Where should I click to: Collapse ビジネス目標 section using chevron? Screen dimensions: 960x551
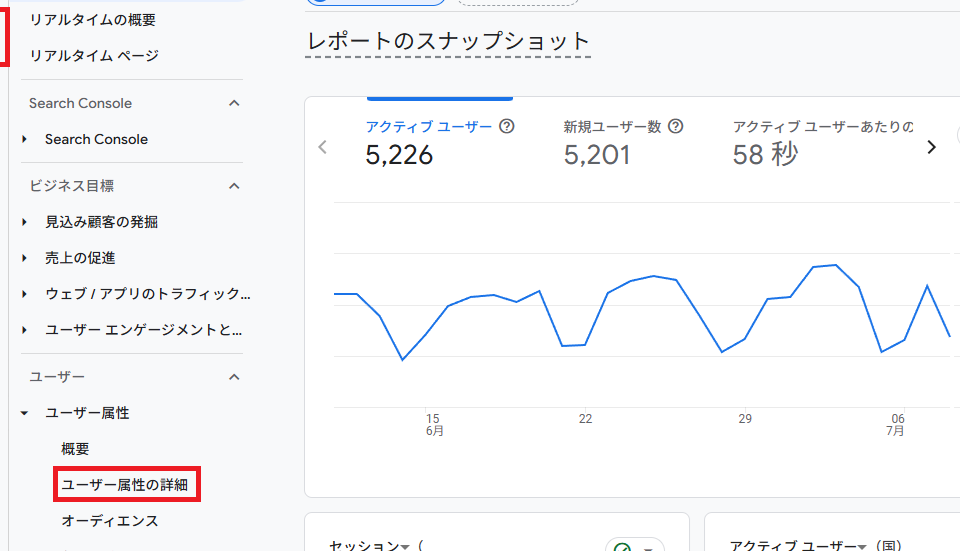tap(234, 186)
